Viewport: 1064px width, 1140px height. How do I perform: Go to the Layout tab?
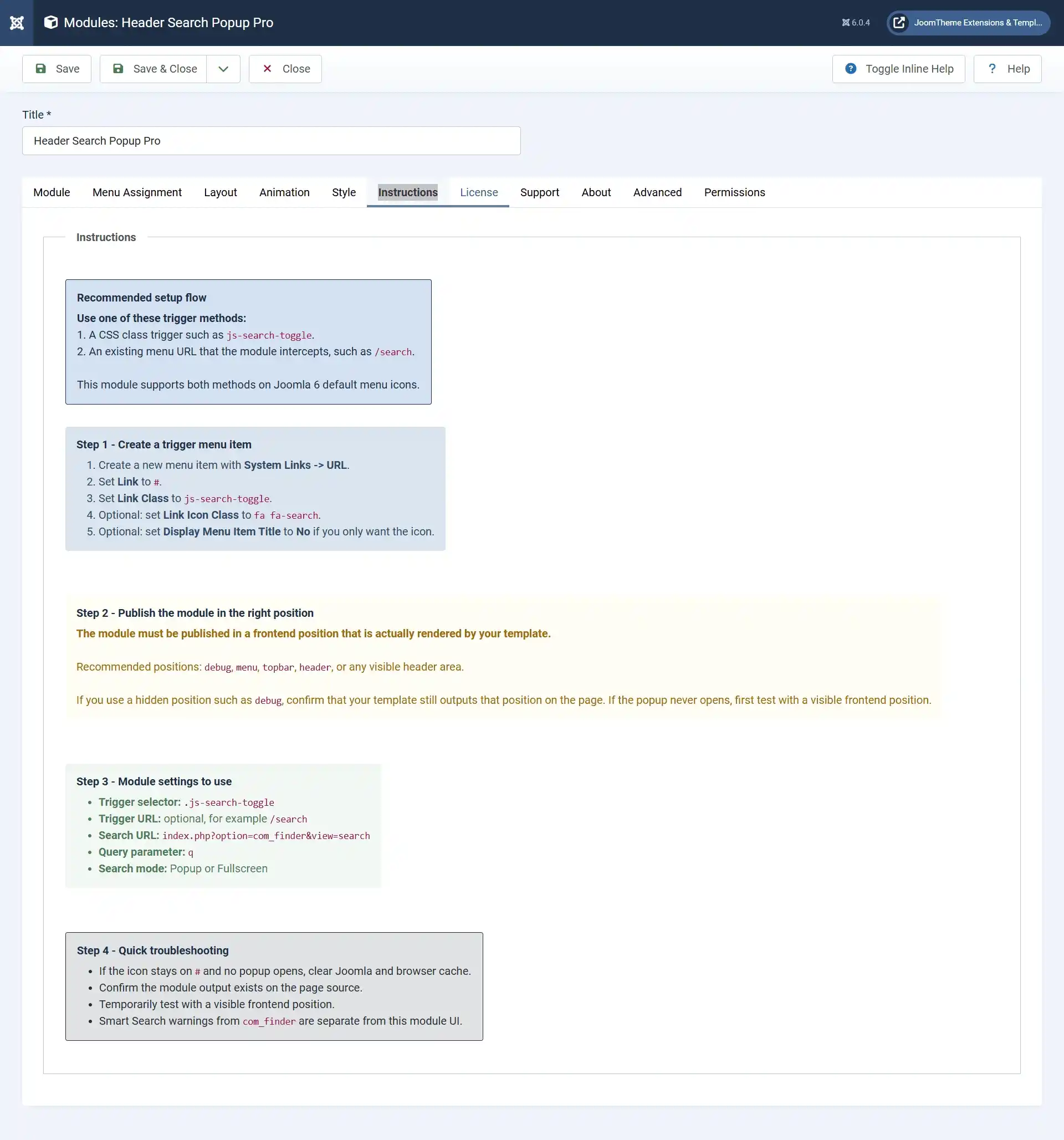(x=220, y=192)
